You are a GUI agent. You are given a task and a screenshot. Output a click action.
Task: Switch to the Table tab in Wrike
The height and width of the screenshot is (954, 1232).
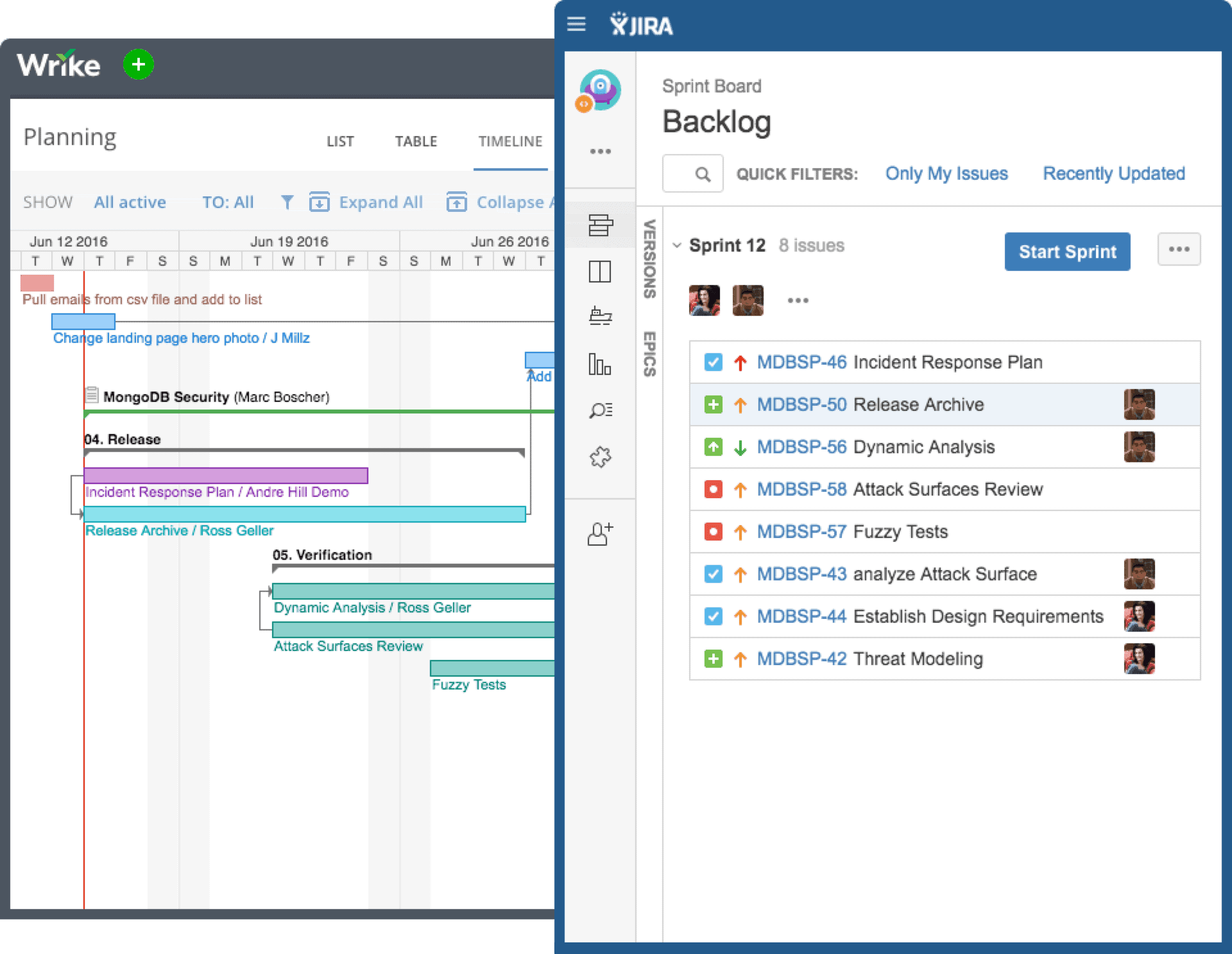[x=416, y=141]
